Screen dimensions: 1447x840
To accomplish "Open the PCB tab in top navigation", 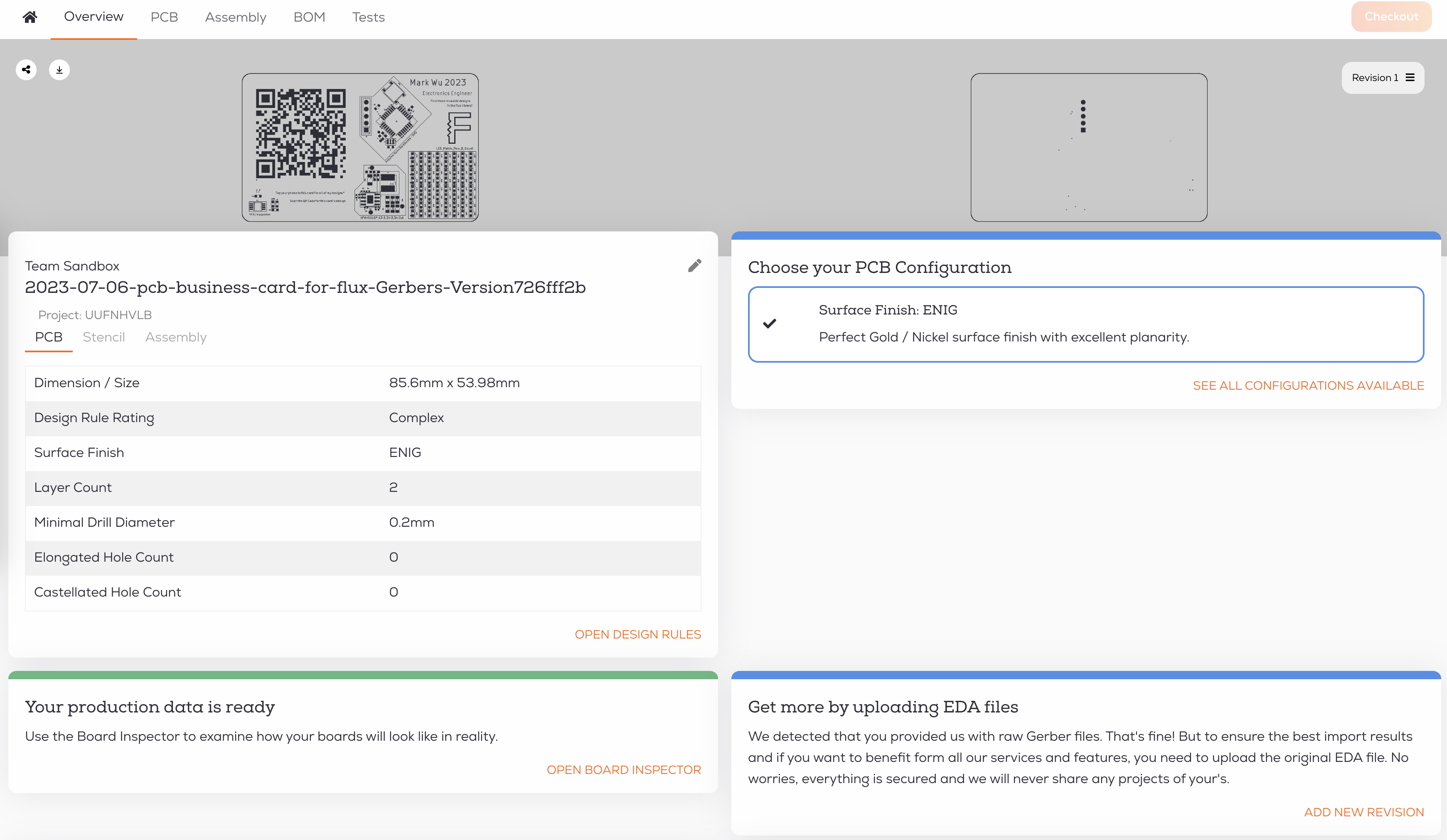I will pyautogui.click(x=164, y=17).
